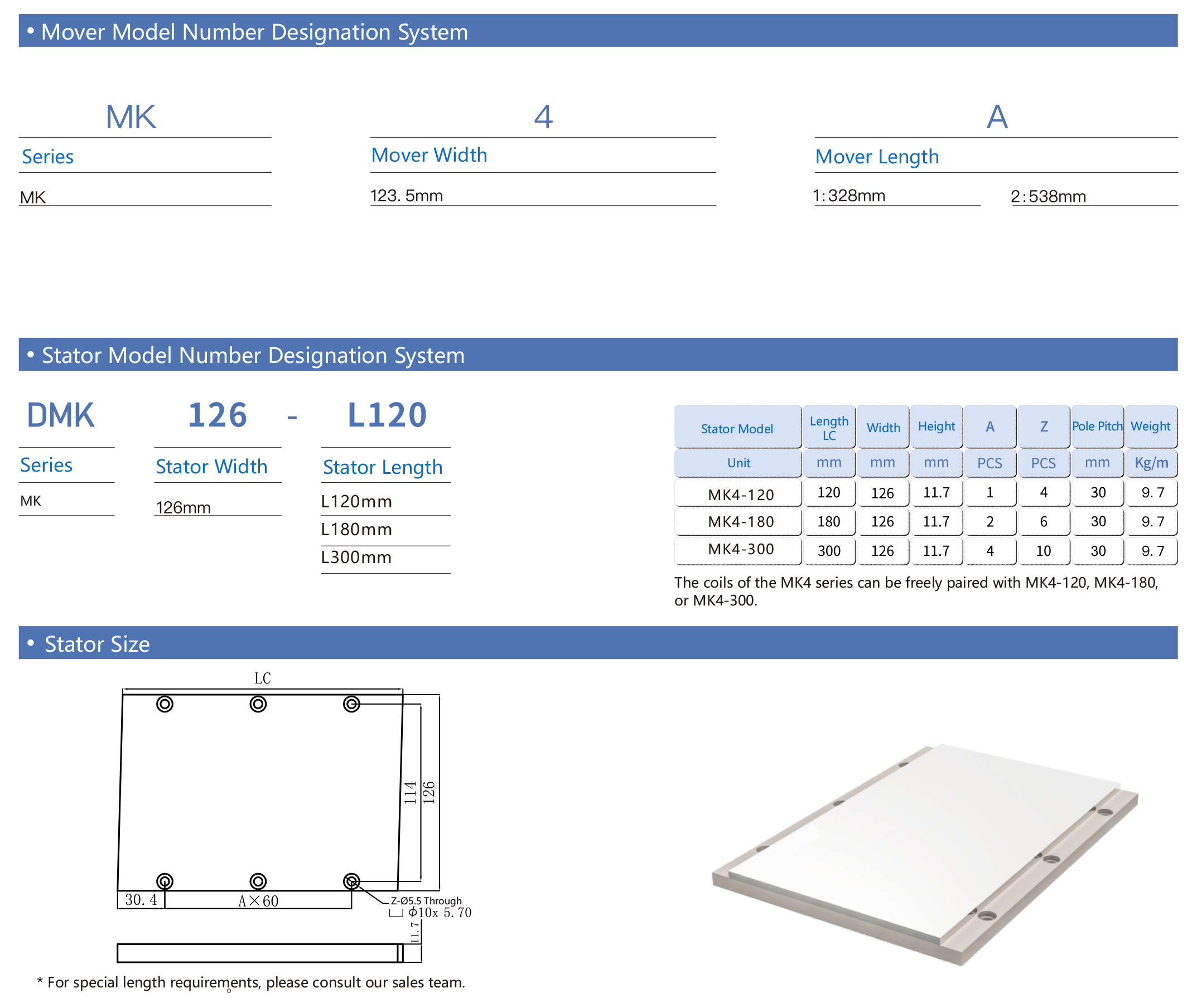Click the Stator Model Number Designation System header
Image resolution: width=1192 pixels, height=1008 pixels.
pyautogui.click(x=253, y=355)
